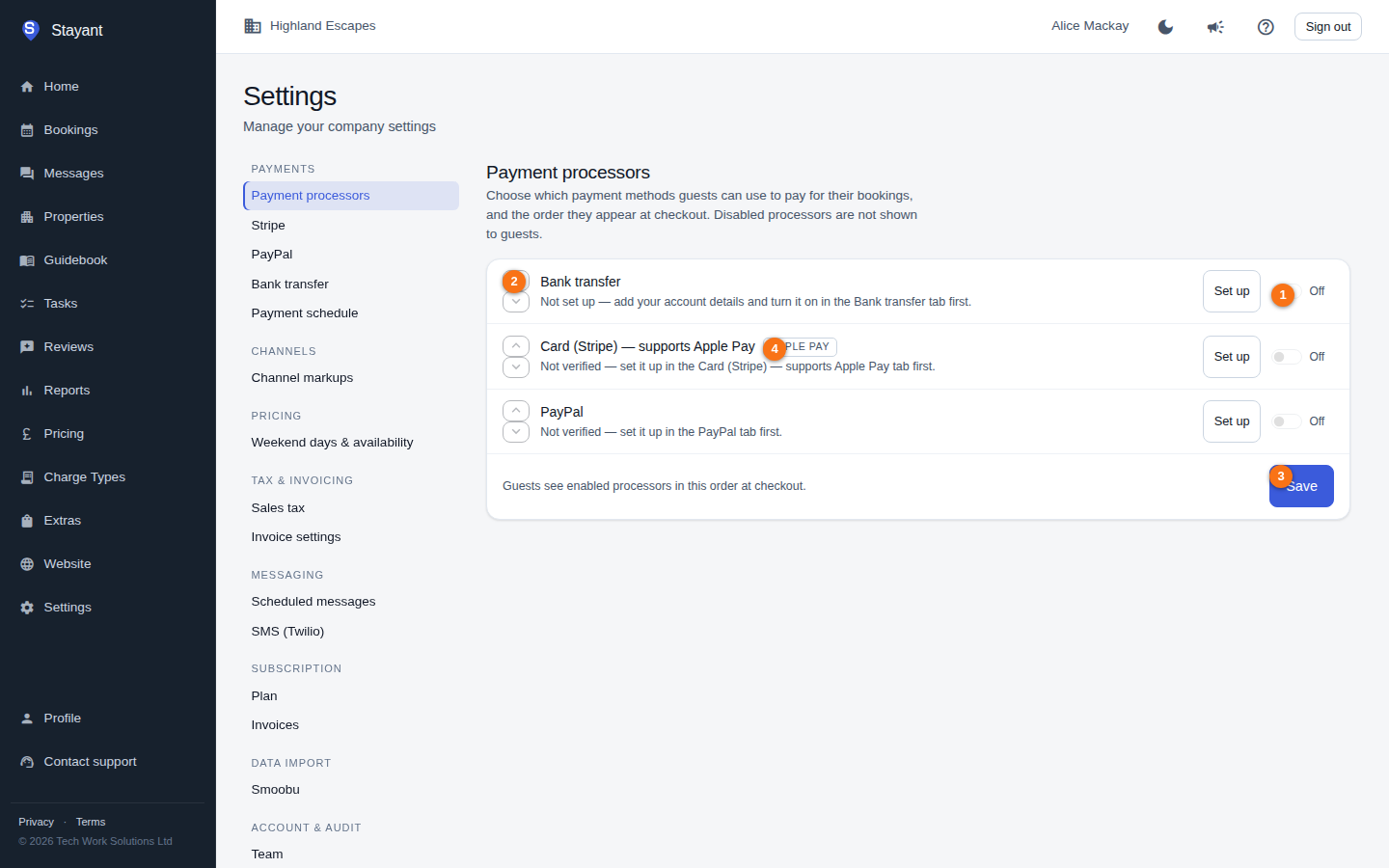Open Reviews via the star-bubble icon
Image resolution: width=1389 pixels, height=868 pixels.
[x=27, y=347]
